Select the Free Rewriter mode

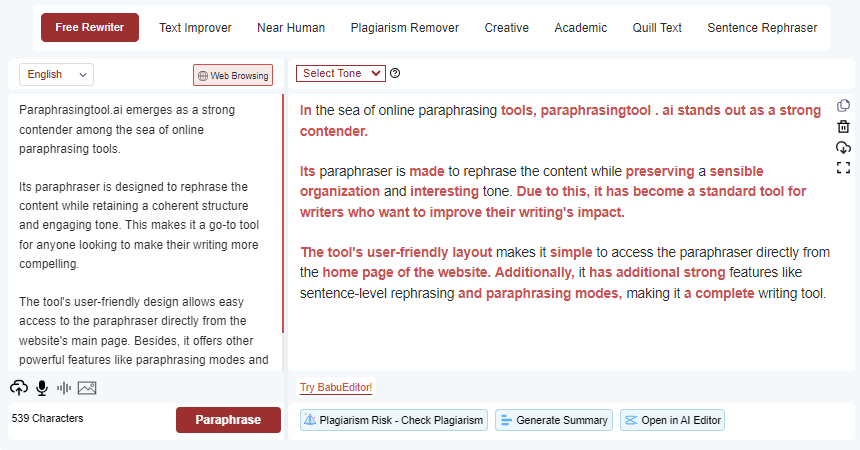90,27
